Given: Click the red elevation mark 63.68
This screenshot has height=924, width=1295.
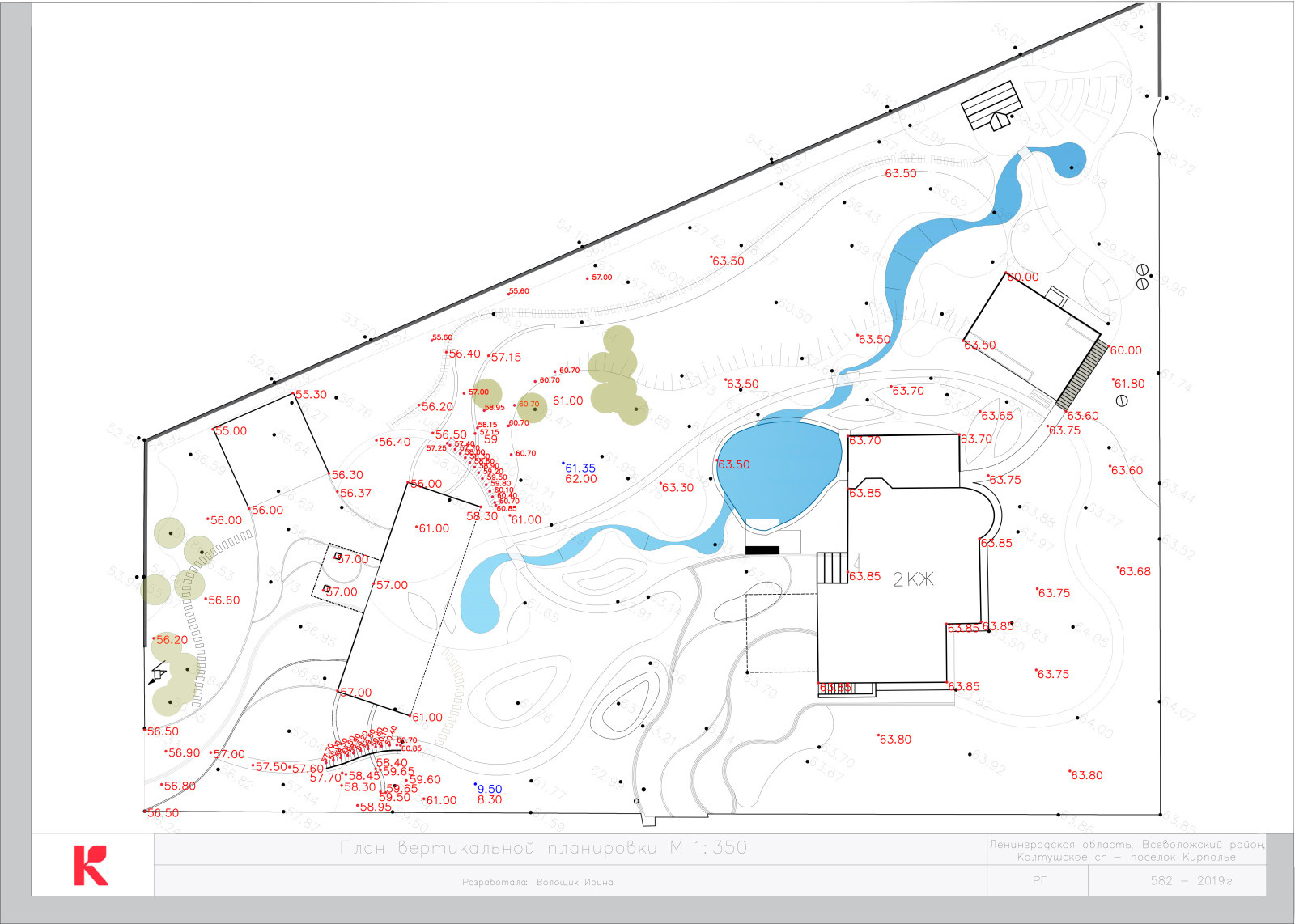Looking at the screenshot, I should tap(1134, 571).
